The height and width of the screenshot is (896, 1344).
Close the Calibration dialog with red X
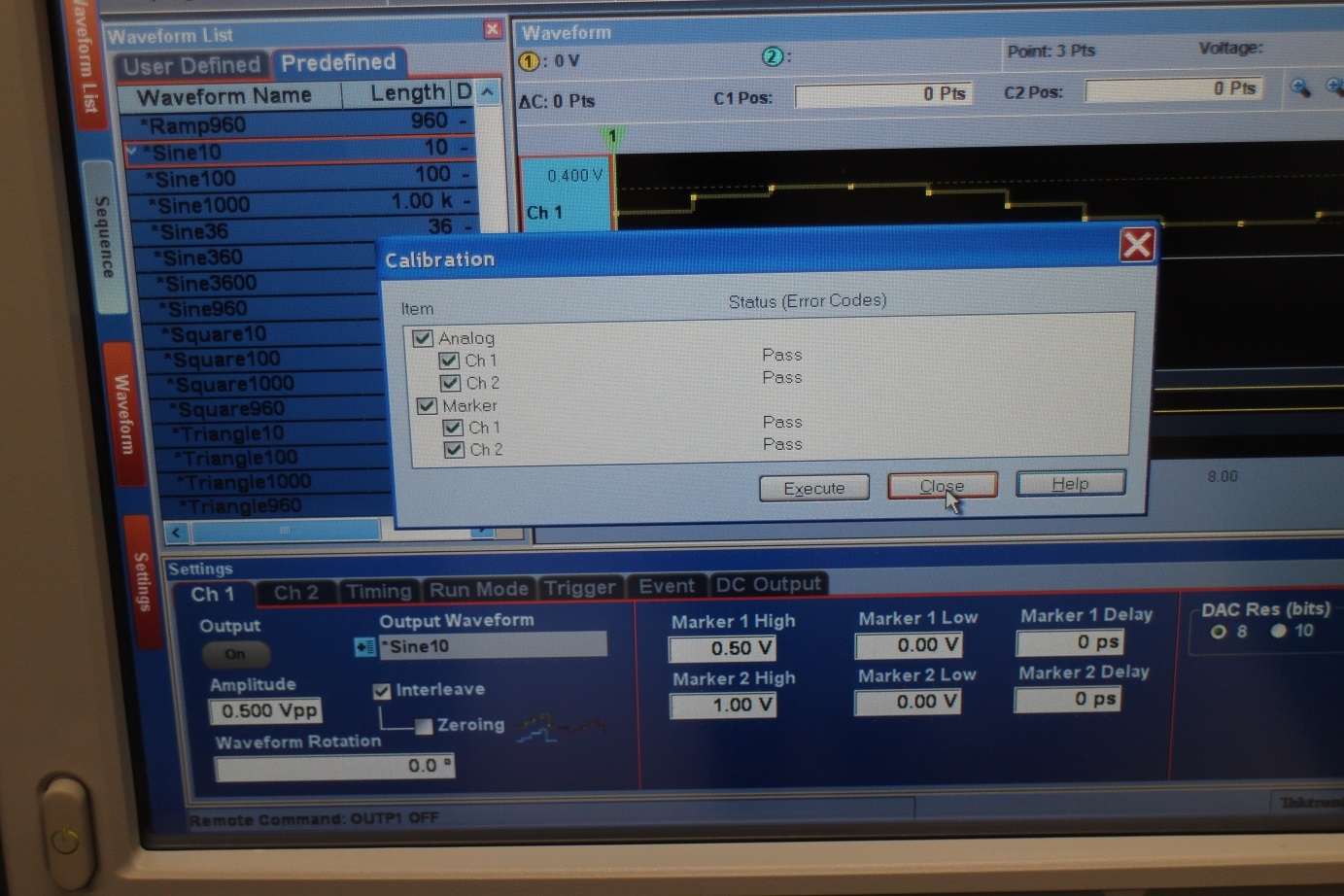(1137, 244)
